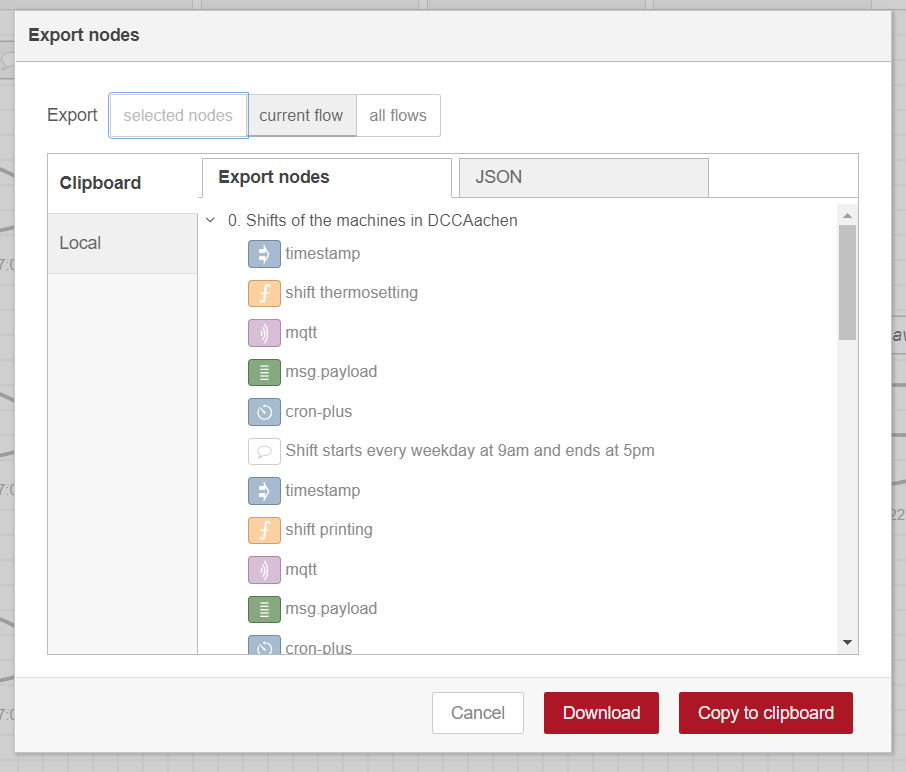
Task: Switch to the JSON tab
Action: (583, 177)
